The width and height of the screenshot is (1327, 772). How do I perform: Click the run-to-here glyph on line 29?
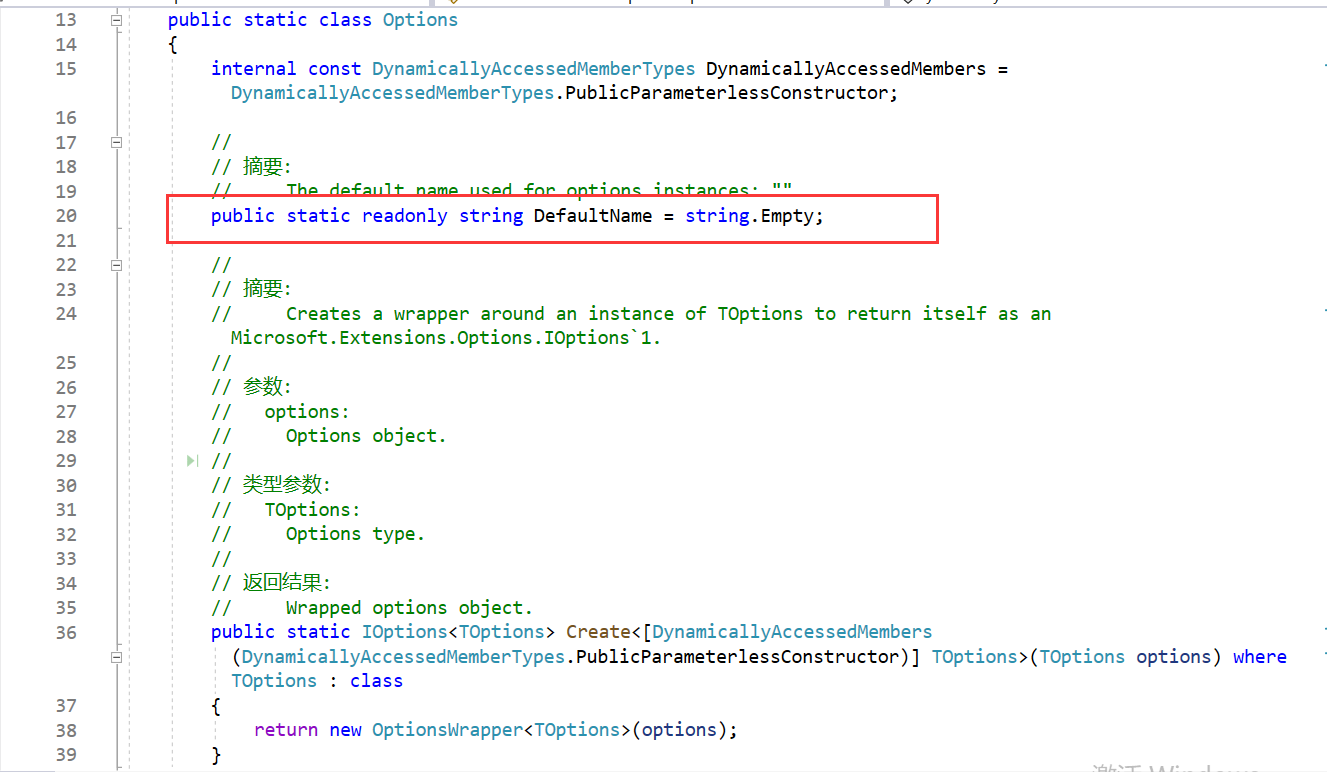[192, 460]
